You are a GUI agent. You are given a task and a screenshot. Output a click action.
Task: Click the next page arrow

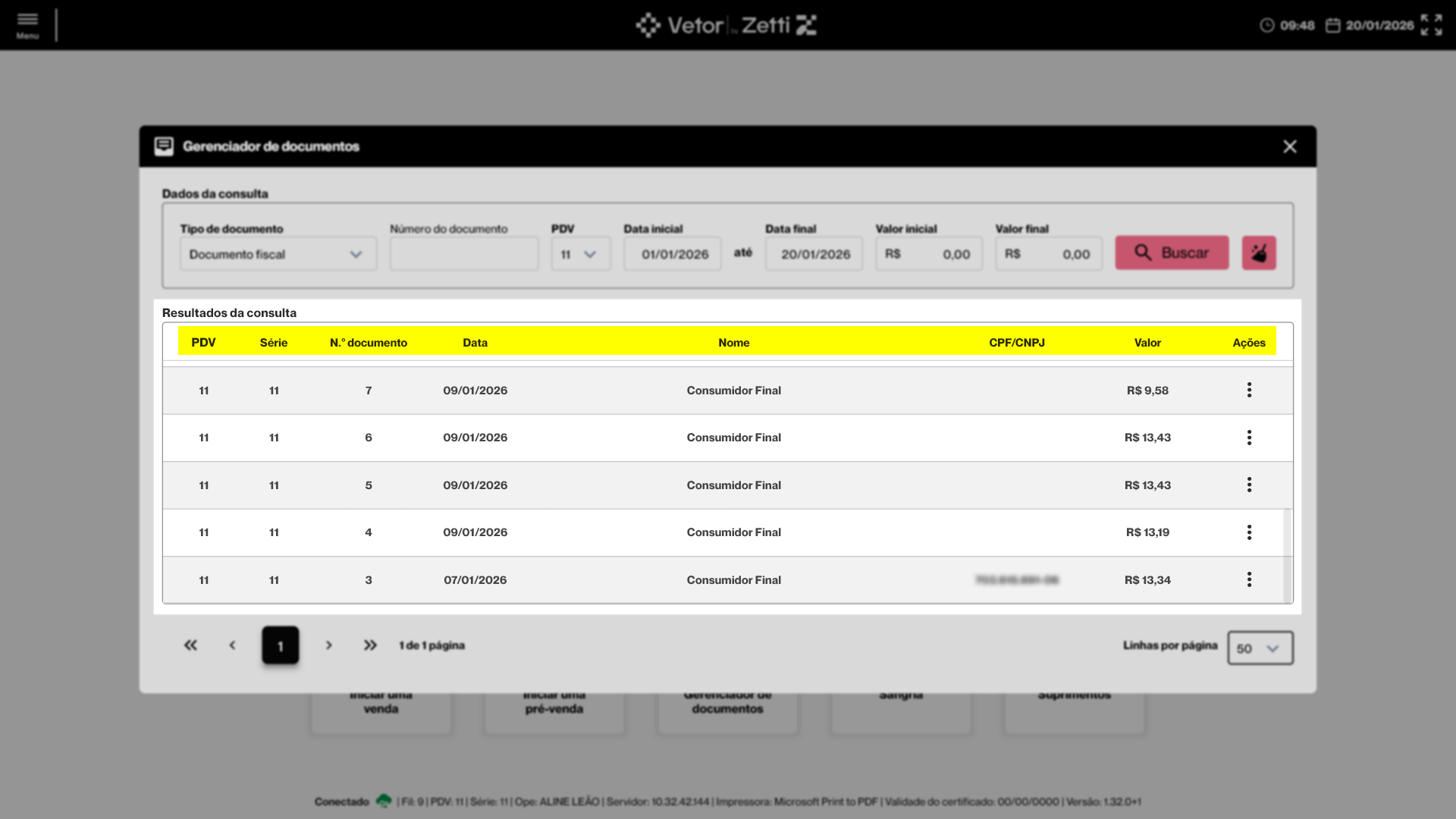(328, 645)
